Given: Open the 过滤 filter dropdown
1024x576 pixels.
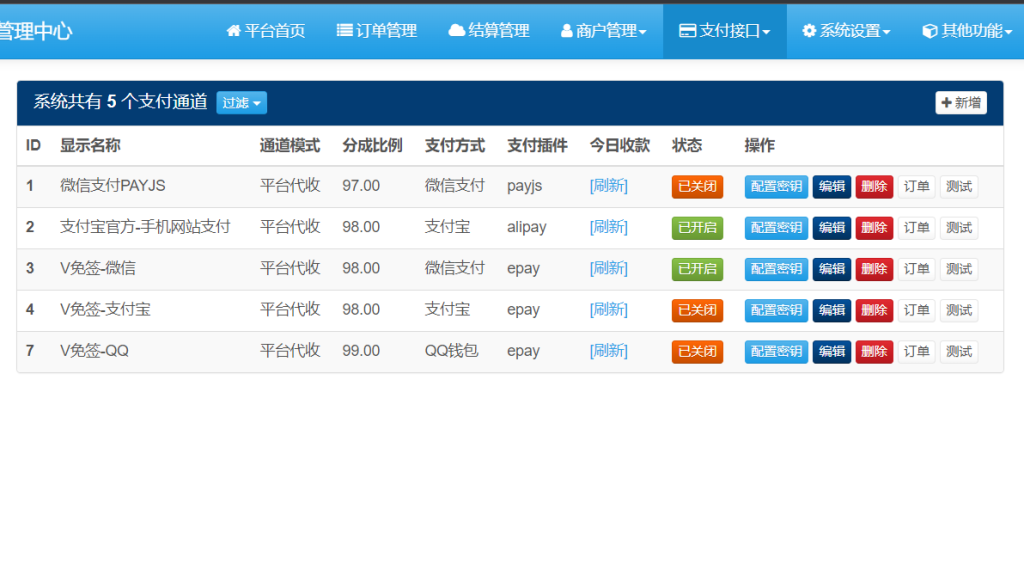Looking at the screenshot, I should coord(242,103).
